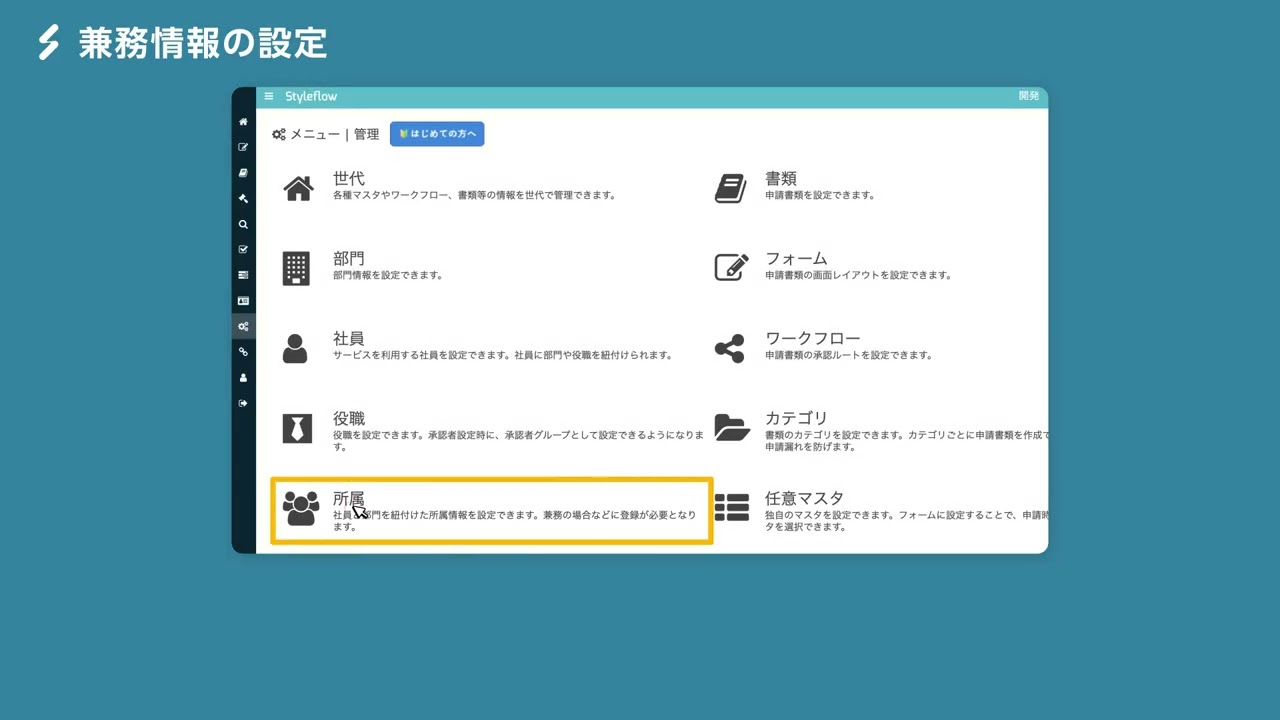1280x720 pixels.
Task: Click the home icon in the sidebar
Action: 243,122
